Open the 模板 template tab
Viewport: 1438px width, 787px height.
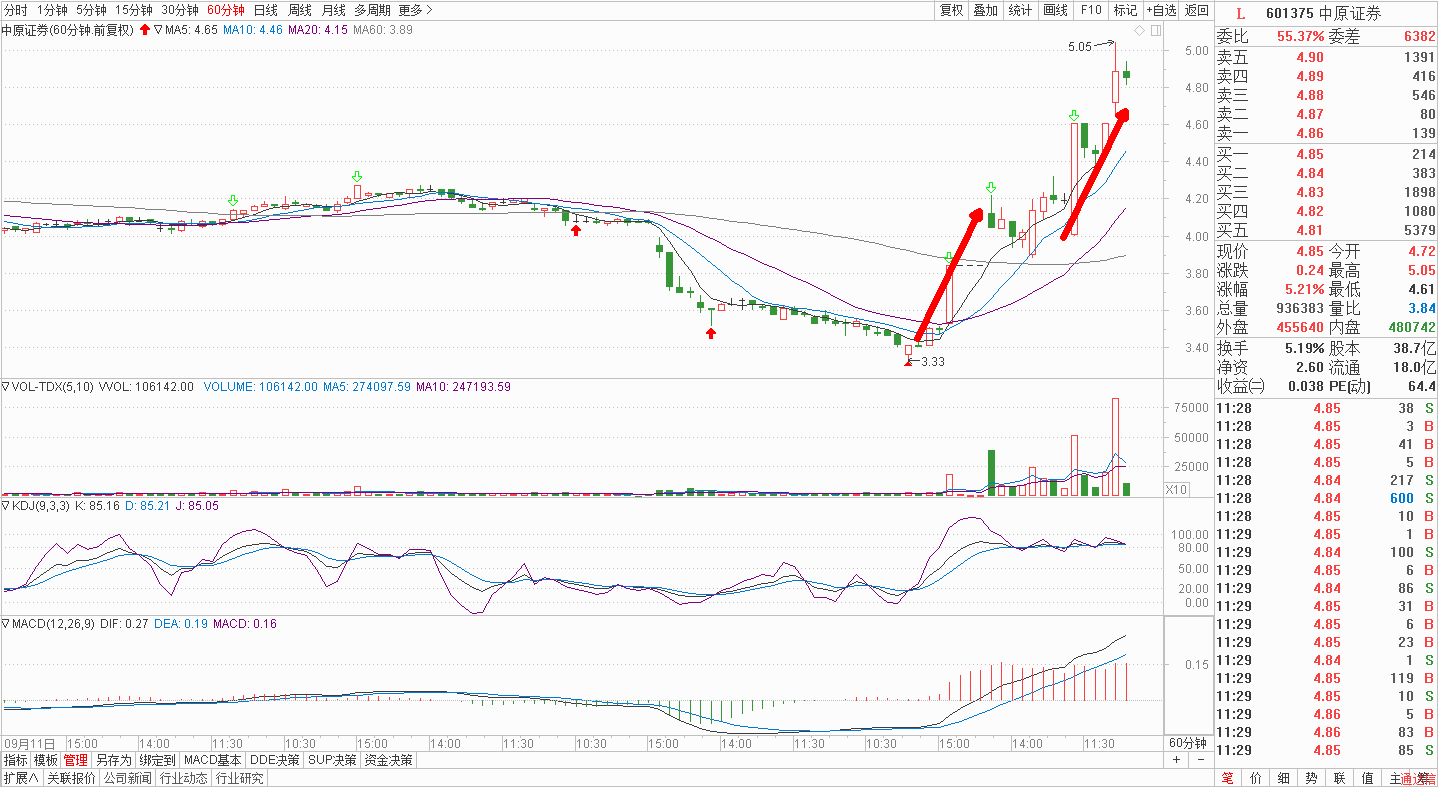point(45,760)
